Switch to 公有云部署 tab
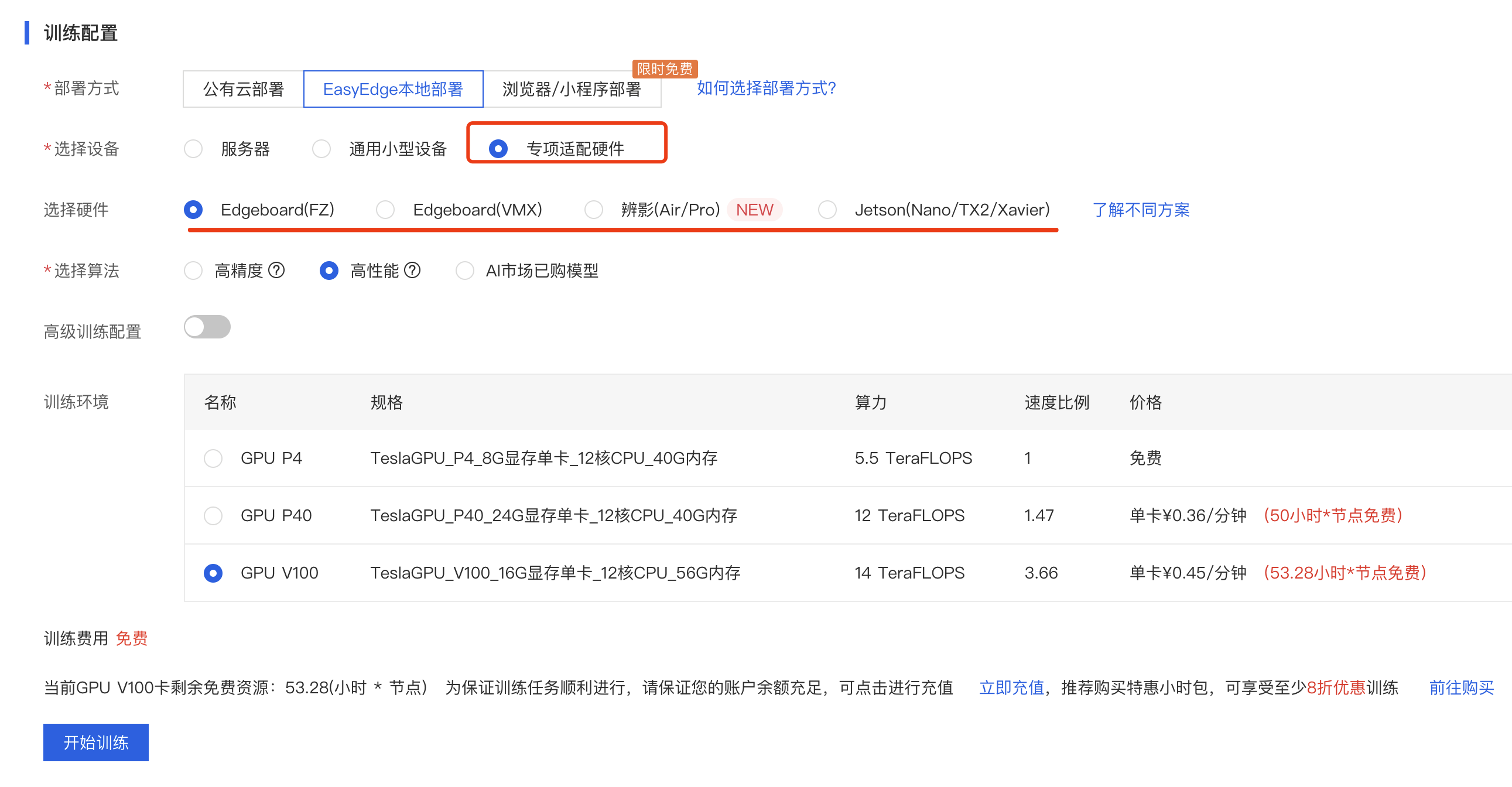The height and width of the screenshot is (787, 1512). click(x=243, y=89)
